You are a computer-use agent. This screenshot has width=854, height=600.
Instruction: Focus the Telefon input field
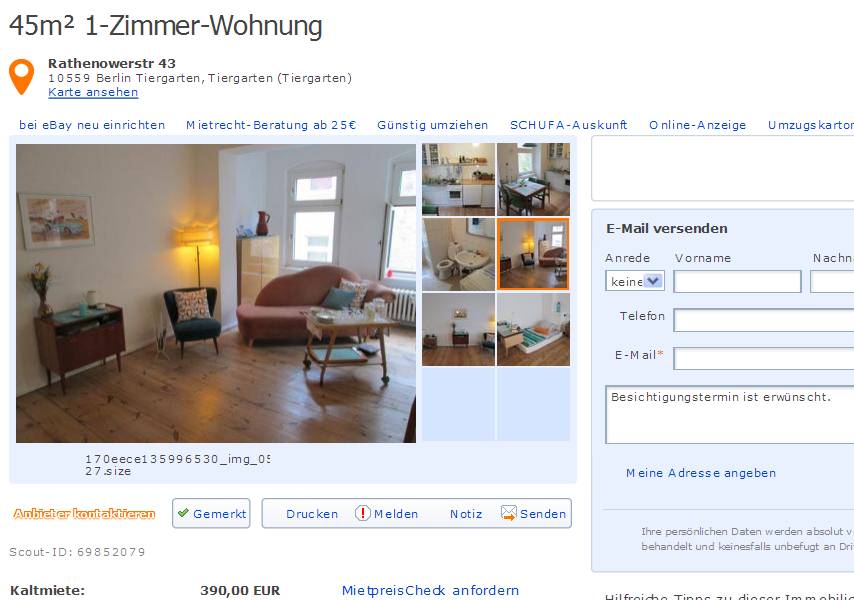tap(764, 320)
